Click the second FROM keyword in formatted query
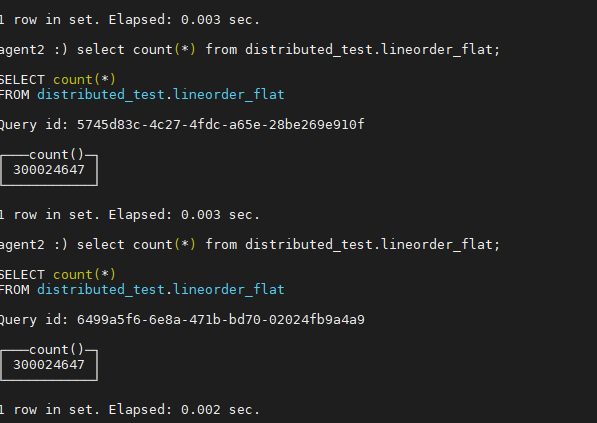This screenshot has width=597, height=423. coord(14,289)
